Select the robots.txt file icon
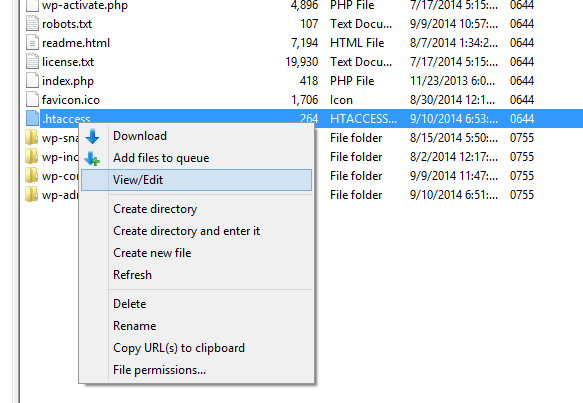Image resolution: width=583 pixels, height=403 pixels. tap(32, 23)
